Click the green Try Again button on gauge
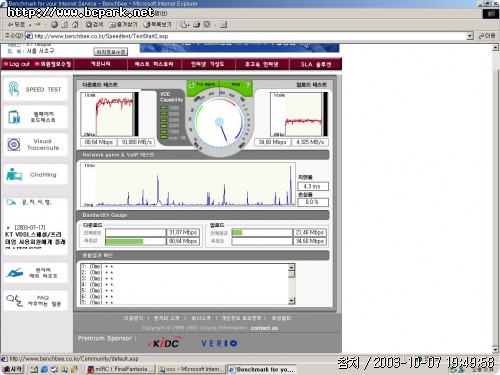 click(203, 85)
